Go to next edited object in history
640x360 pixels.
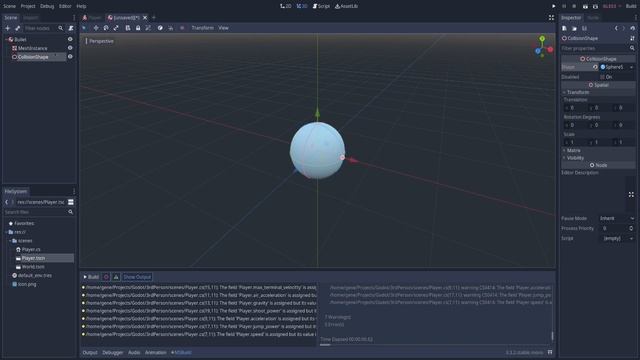(624, 28)
